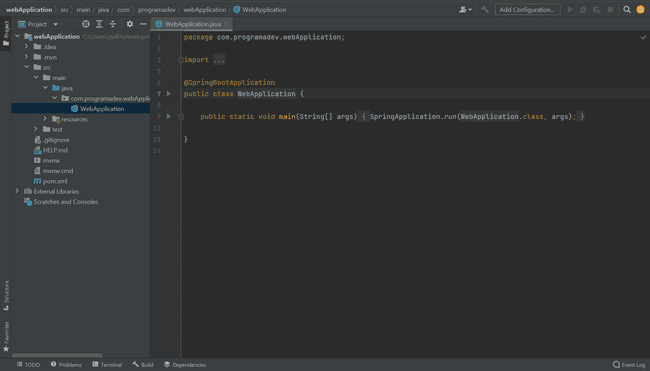Click src breadcrumb in navigation bar
Viewport: 650px width, 371px height.
[x=64, y=9]
